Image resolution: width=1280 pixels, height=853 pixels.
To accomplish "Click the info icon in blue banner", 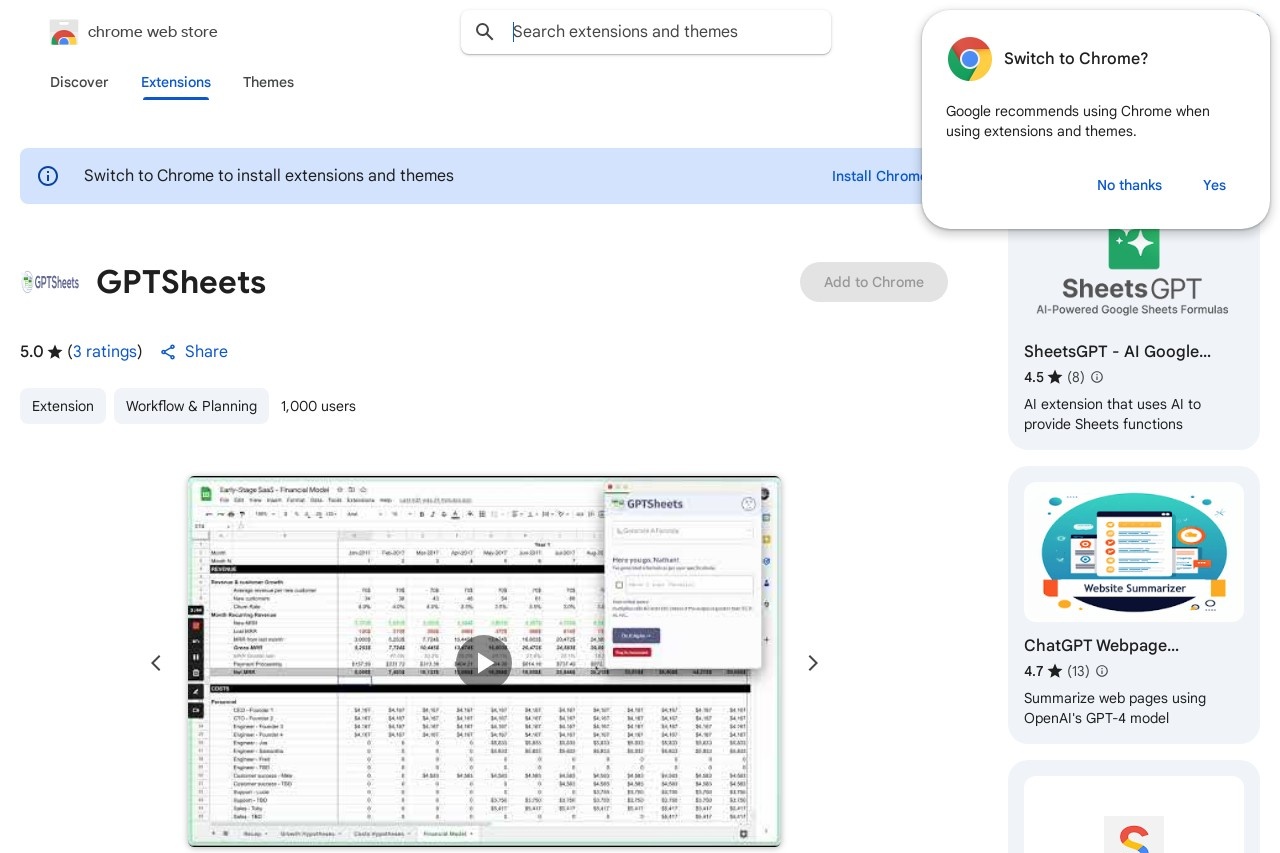I will tap(48, 176).
